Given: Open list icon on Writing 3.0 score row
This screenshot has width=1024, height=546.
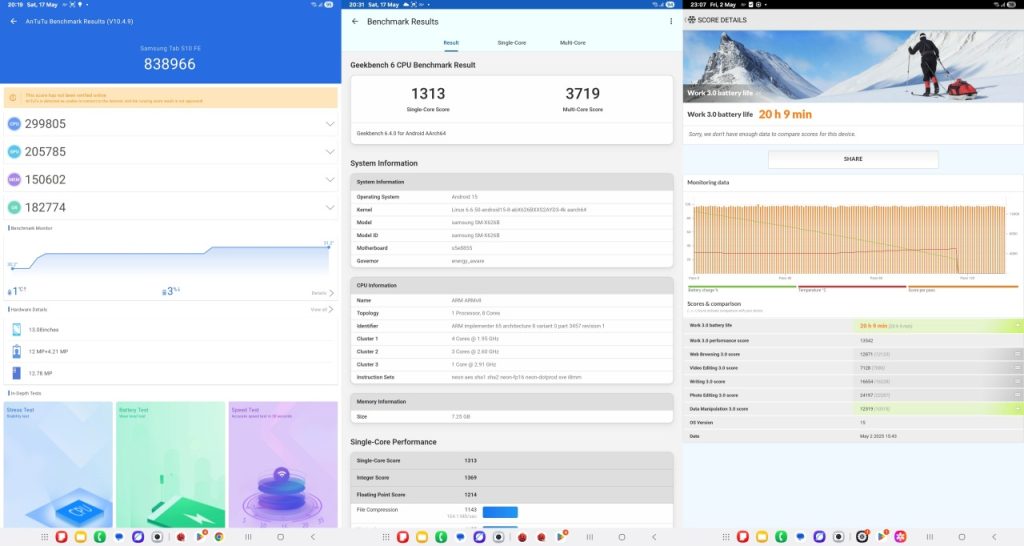Looking at the screenshot, I should [x=1017, y=381].
